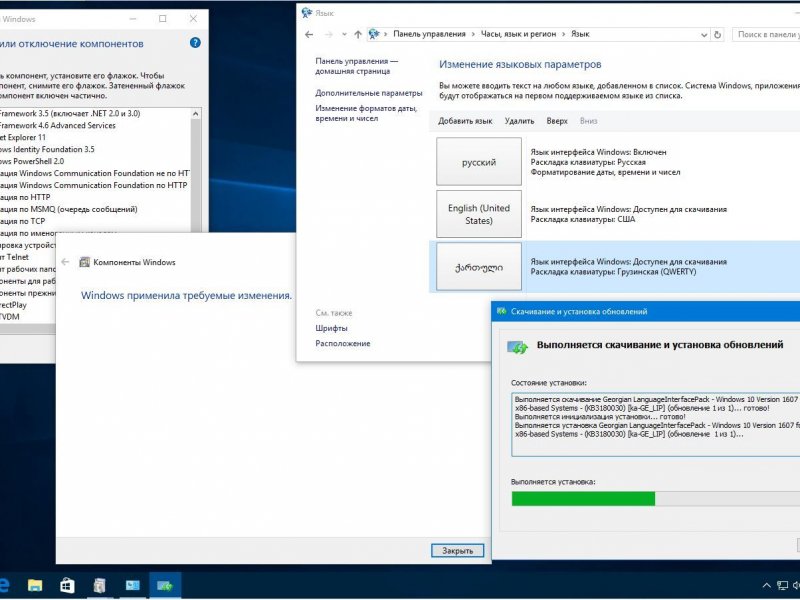Launch the Store from the taskbar
Image resolution: width=800 pixels, height=600 pixels.
67,585
